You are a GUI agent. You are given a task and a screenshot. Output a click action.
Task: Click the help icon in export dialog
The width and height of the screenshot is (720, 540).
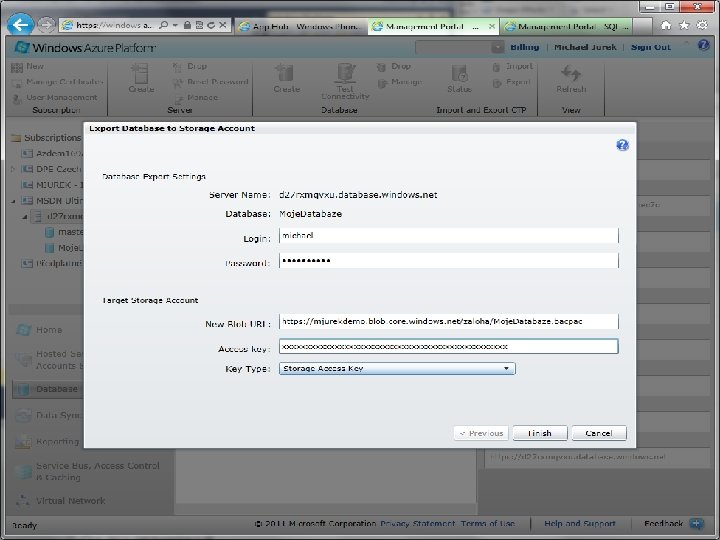(x=622, y=145)
